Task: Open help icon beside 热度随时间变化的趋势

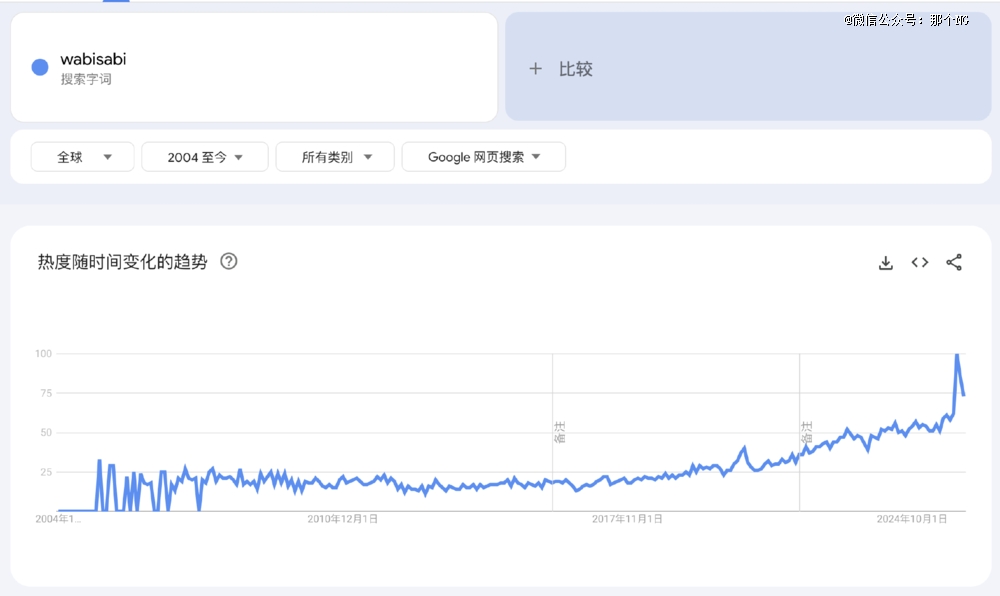Action: (x=229, y=262)
